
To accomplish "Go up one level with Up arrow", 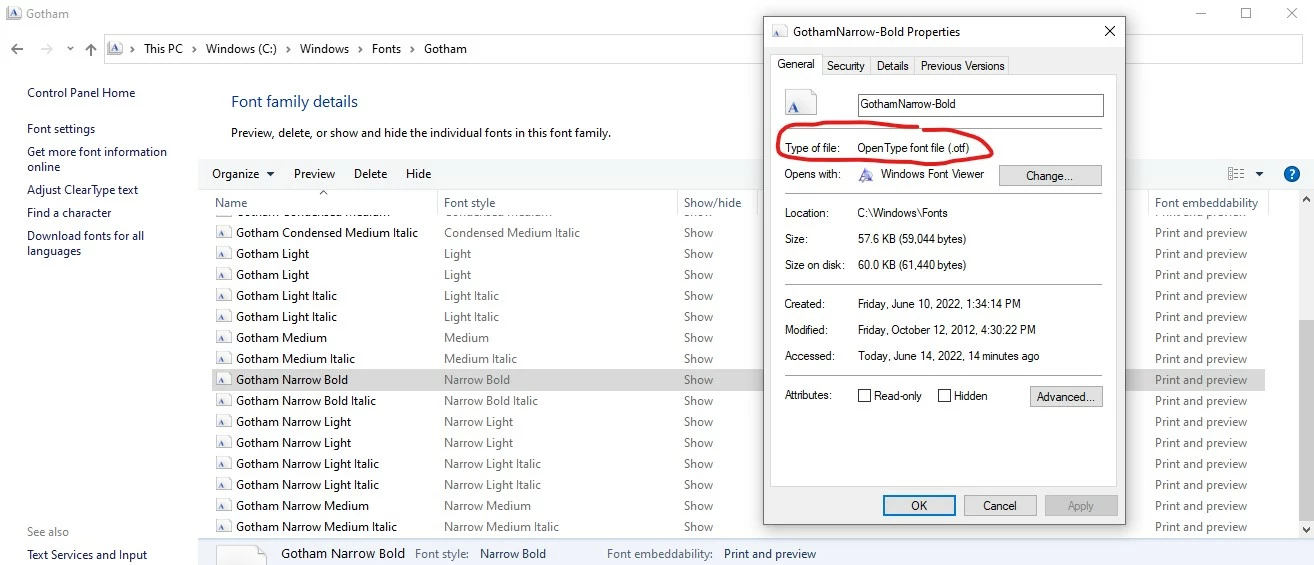I will coord(91,49).
